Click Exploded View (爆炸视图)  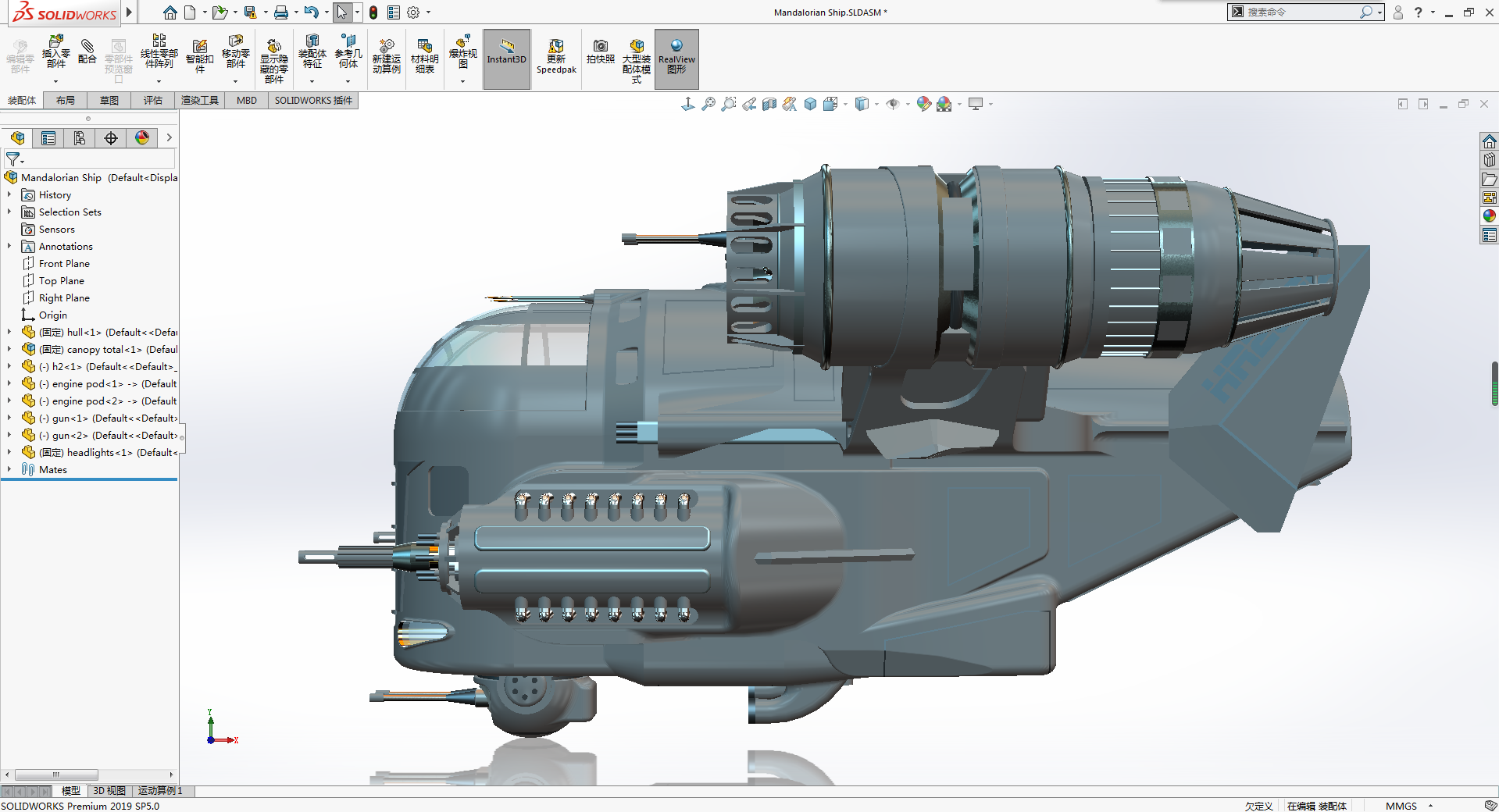click(x=462, y=52)
